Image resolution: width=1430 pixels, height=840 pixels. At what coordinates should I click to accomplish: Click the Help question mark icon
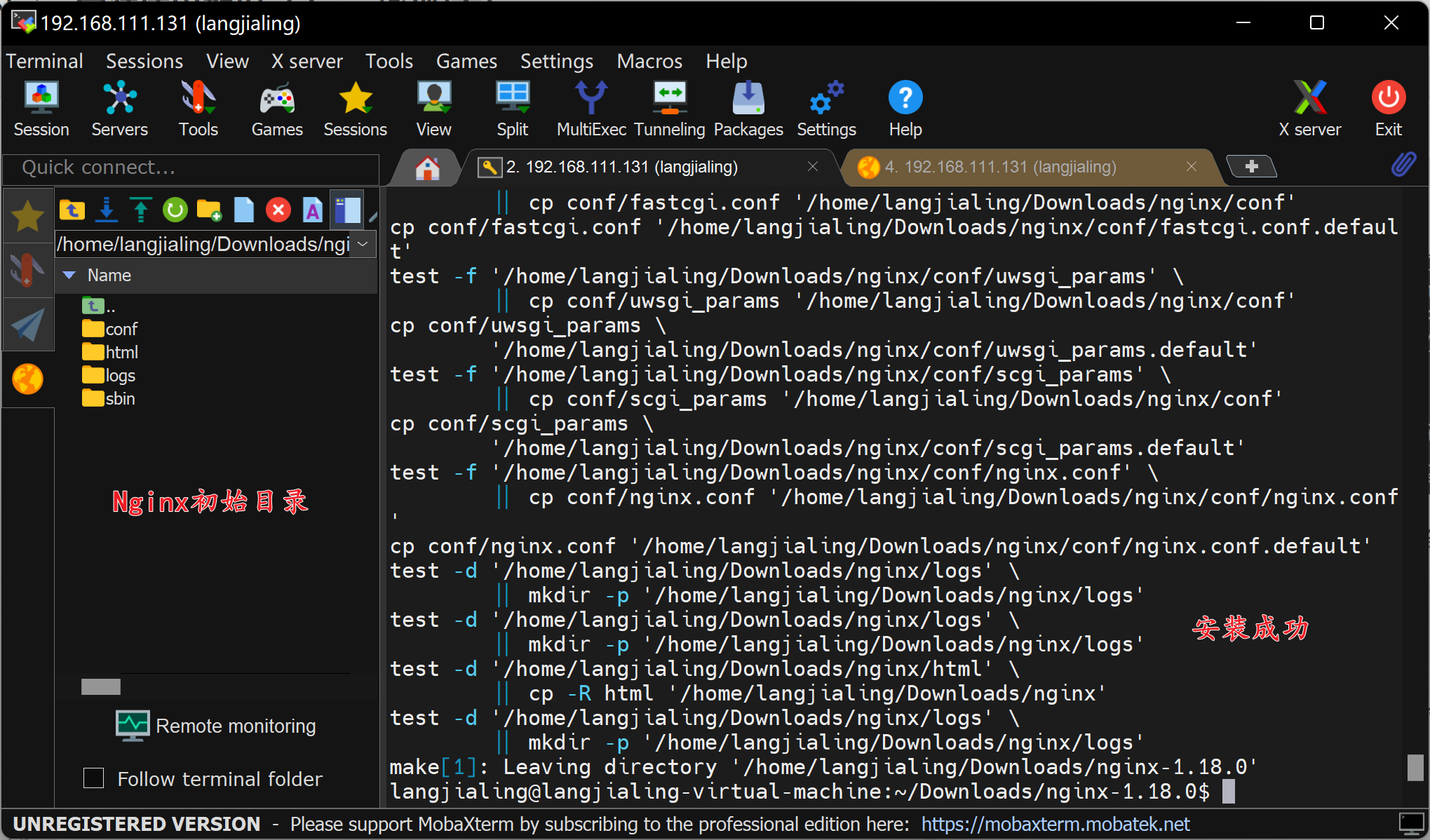coord(905,109)
